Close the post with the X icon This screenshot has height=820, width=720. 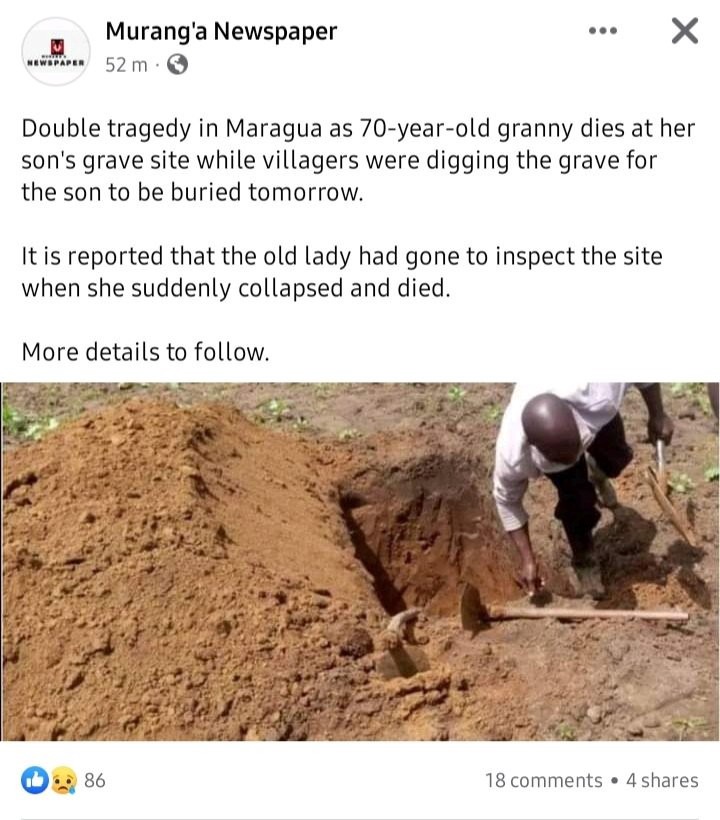tap(684, 31)
